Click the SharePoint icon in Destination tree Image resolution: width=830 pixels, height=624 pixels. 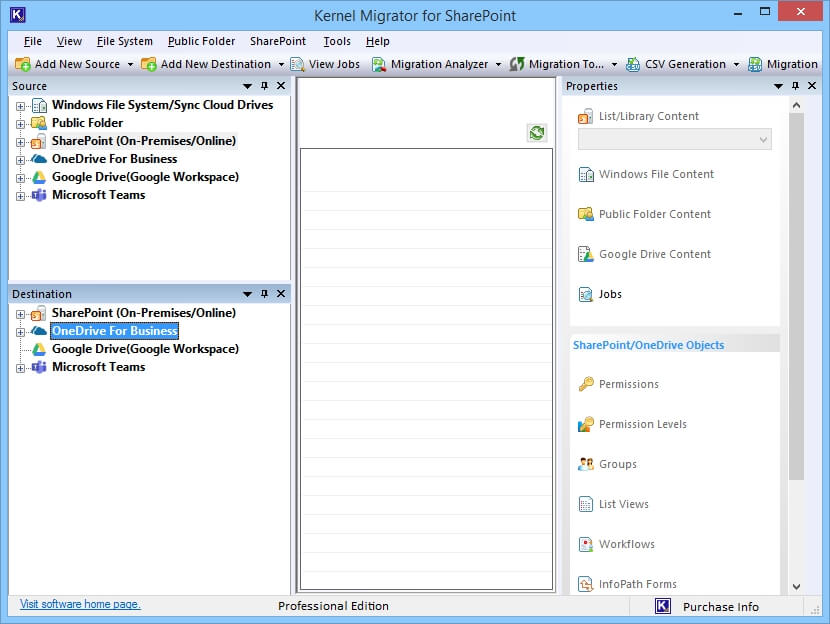[39, 313]
